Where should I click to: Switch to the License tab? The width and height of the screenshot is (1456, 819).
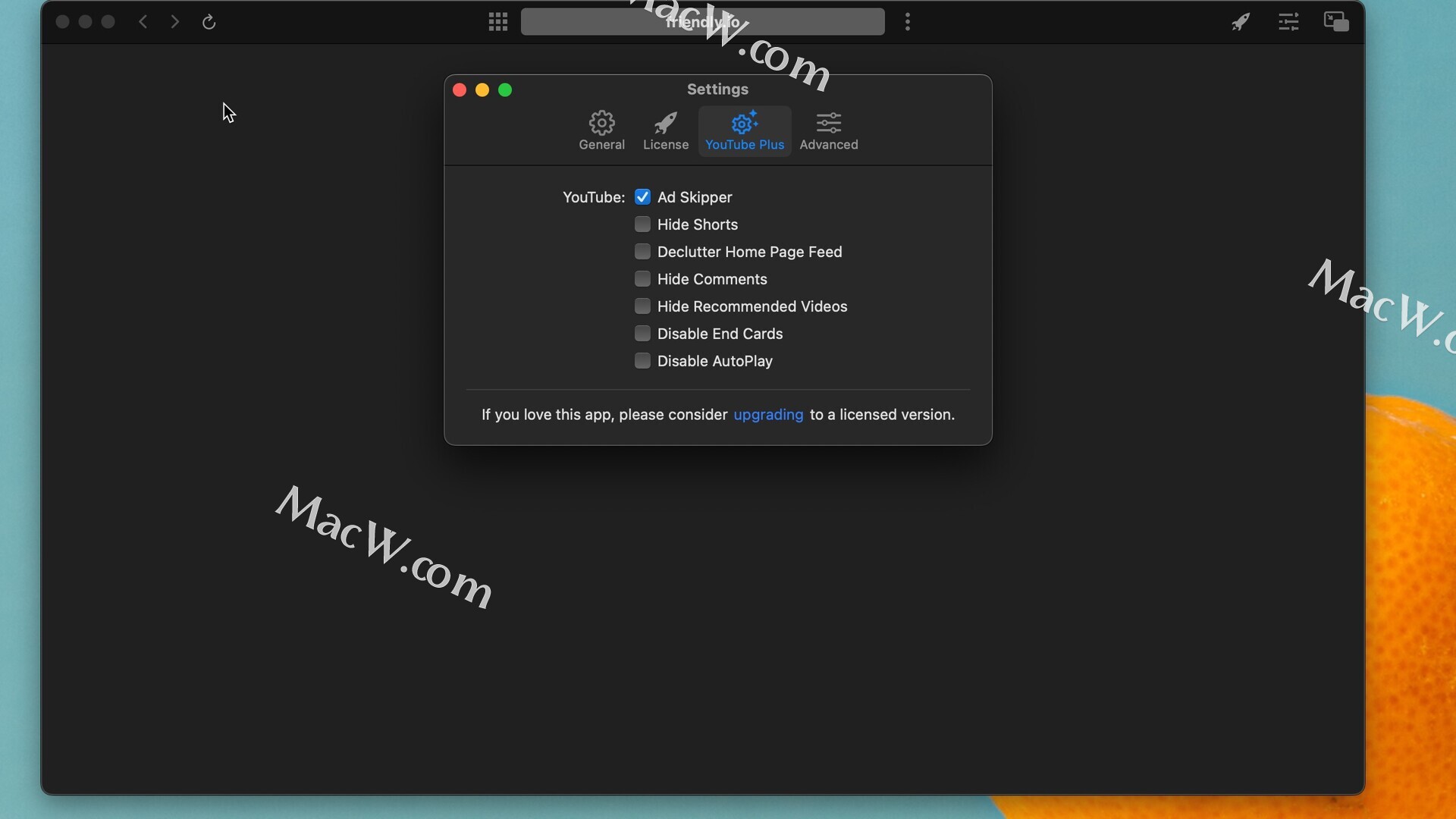[666, 131]
